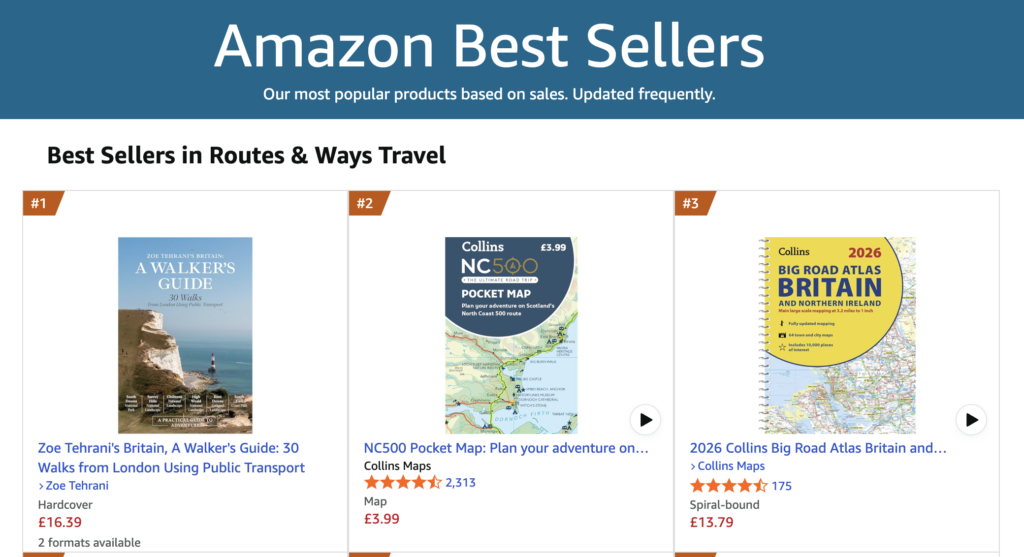Screen dimensions: 1024x557
Task: Play the Collins Big Road Atlas video
Action: [x=971, y=419]
